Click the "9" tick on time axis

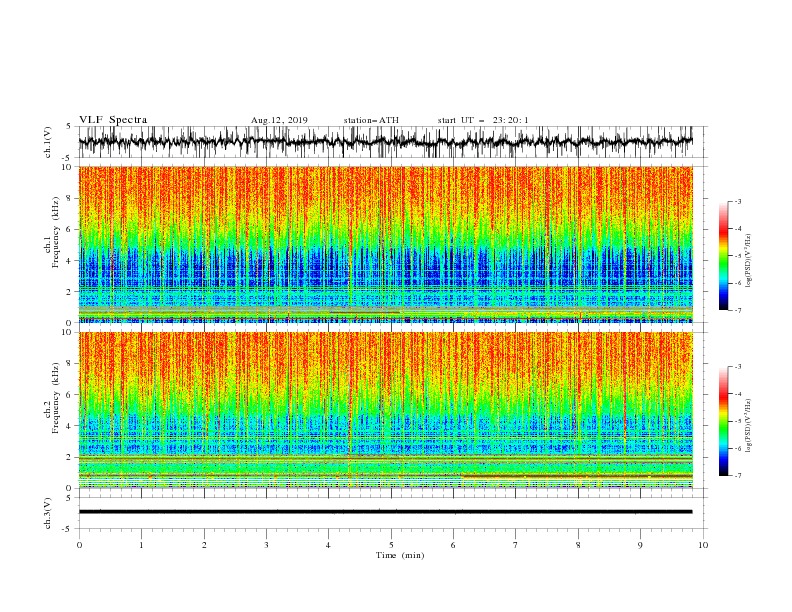(640, 545)
